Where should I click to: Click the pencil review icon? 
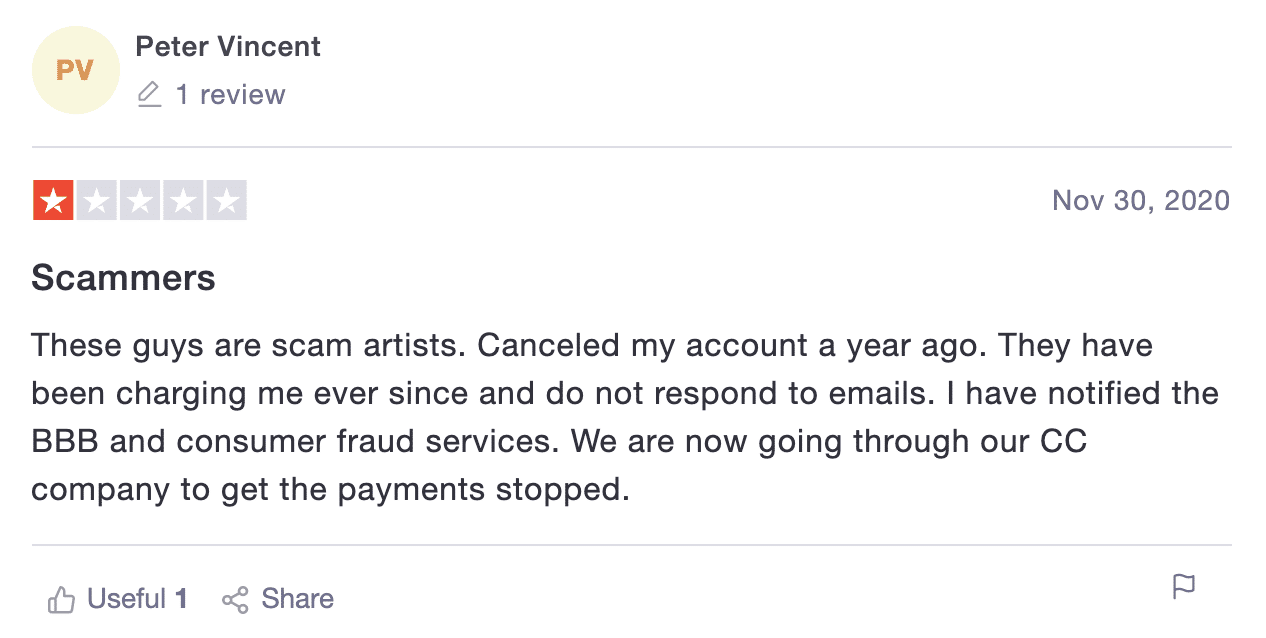[149, 95]
